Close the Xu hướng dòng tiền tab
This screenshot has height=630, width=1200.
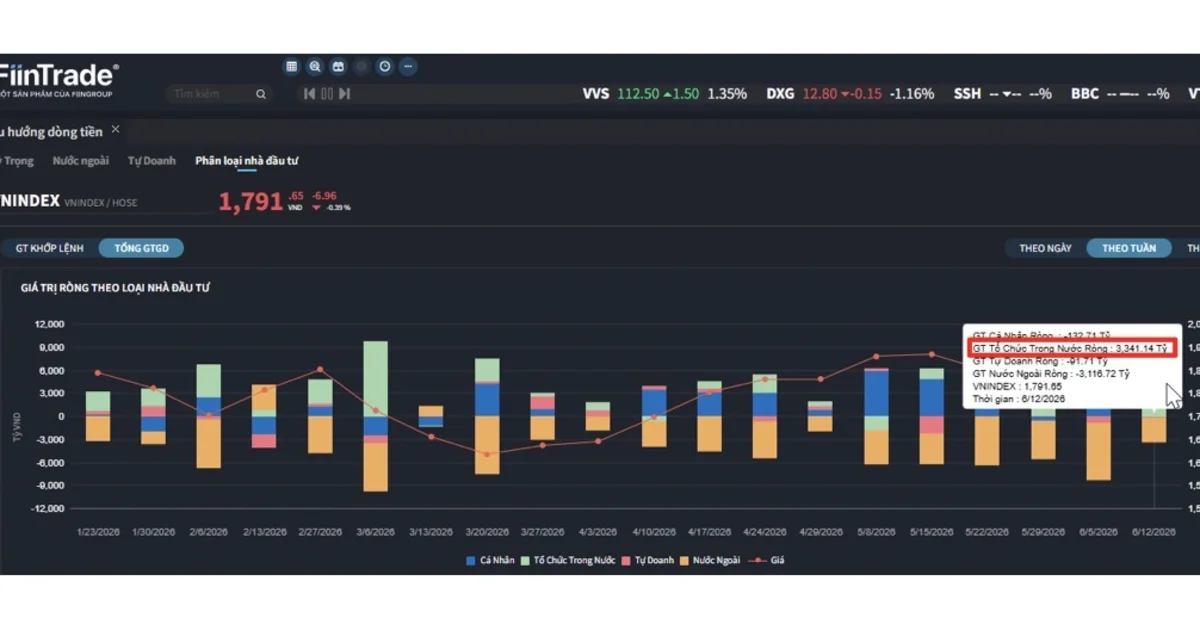pyautogui.click(x=115, y=130)
